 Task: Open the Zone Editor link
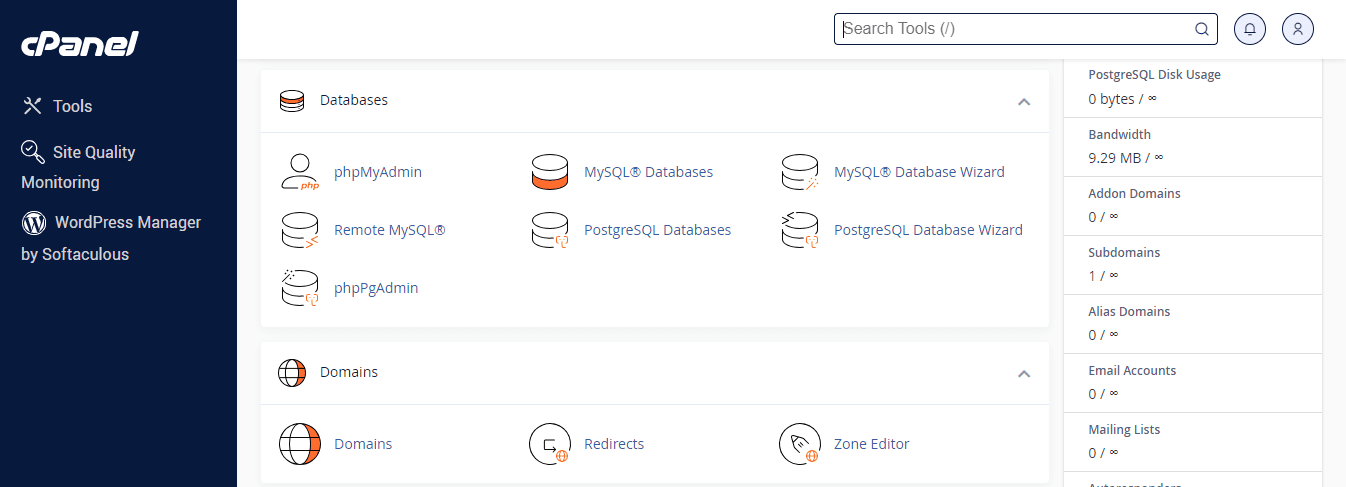click(x=871, y=444)
